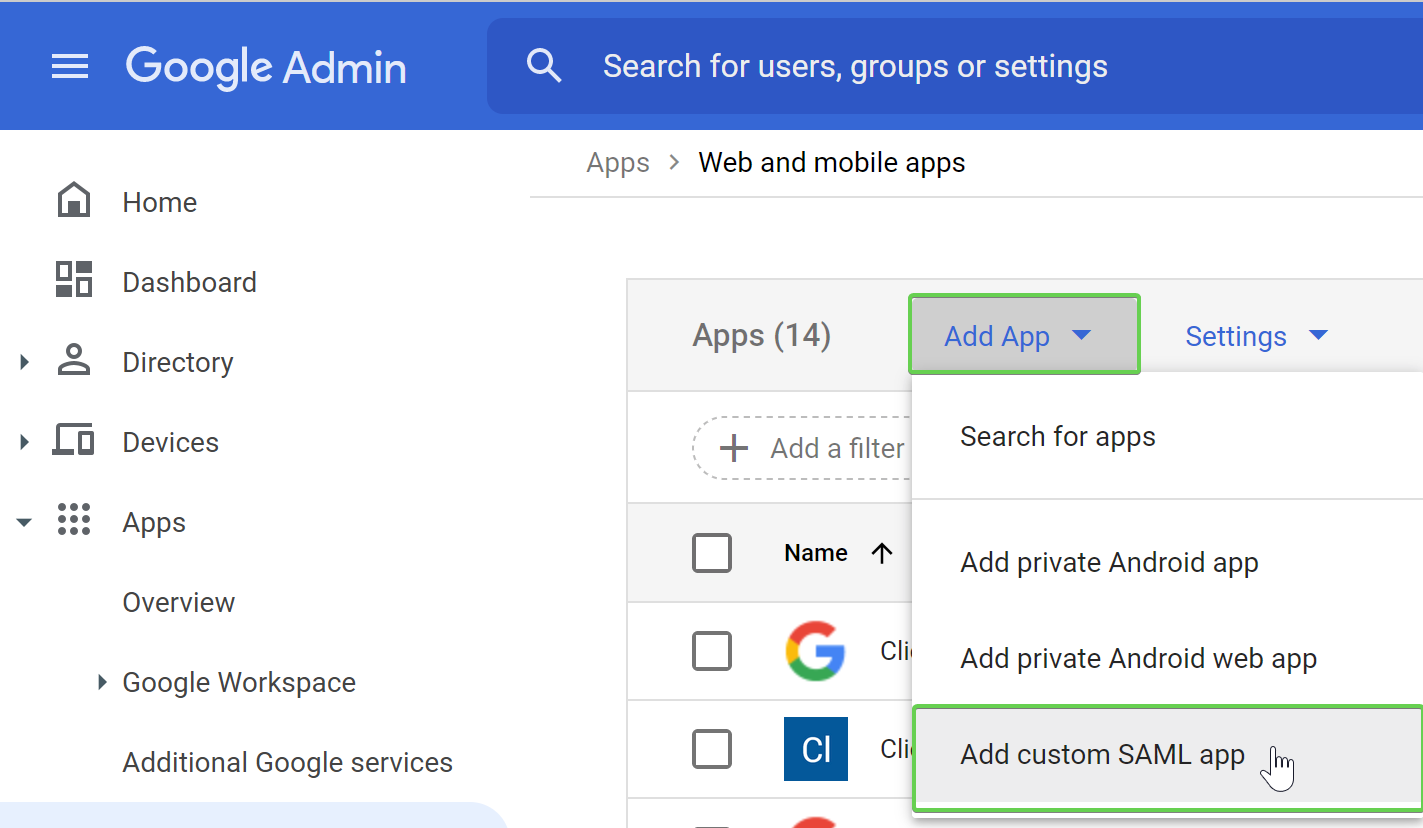Check the Google app row checkbox

pos(712,651)
